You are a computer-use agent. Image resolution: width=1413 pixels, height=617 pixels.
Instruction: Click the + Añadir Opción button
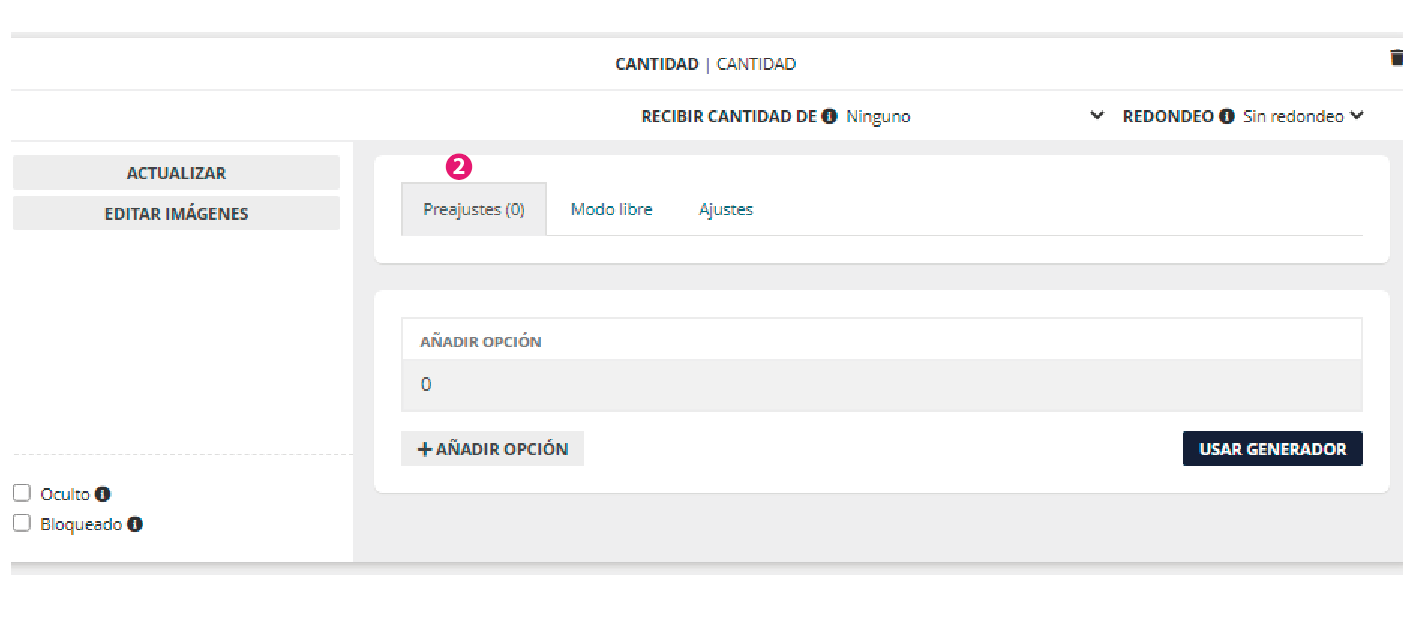point(492,449)
